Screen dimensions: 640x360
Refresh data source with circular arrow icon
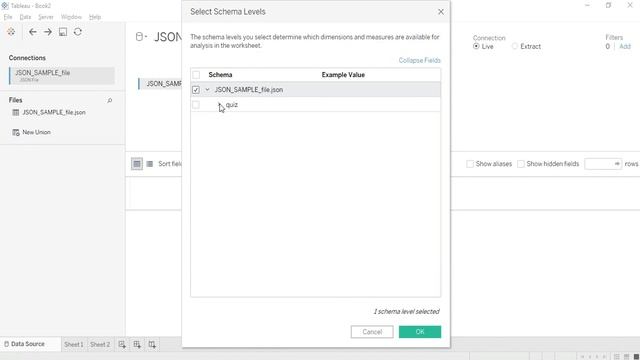click(78, 32)
